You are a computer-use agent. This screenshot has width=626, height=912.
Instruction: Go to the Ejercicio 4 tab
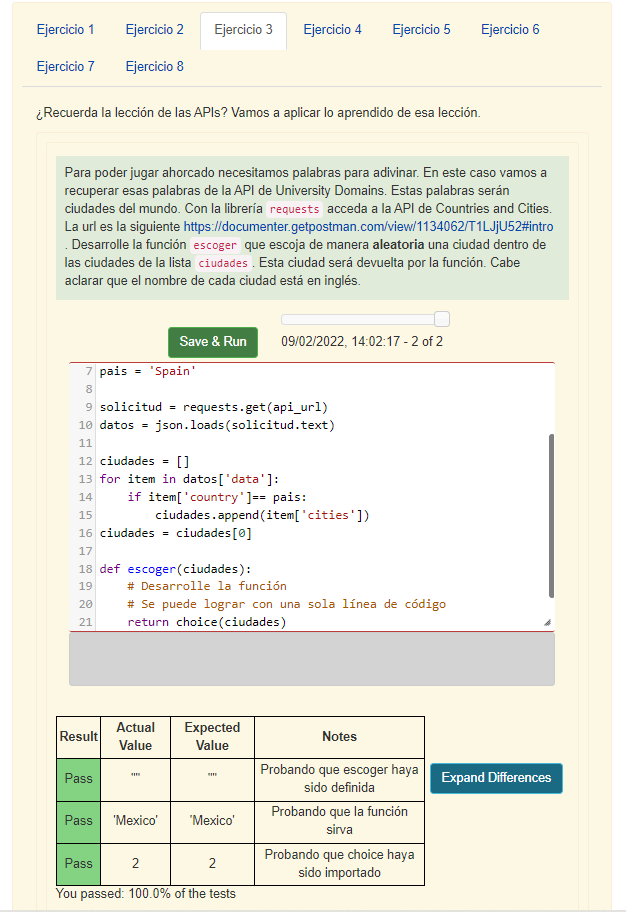pos(332,30)
